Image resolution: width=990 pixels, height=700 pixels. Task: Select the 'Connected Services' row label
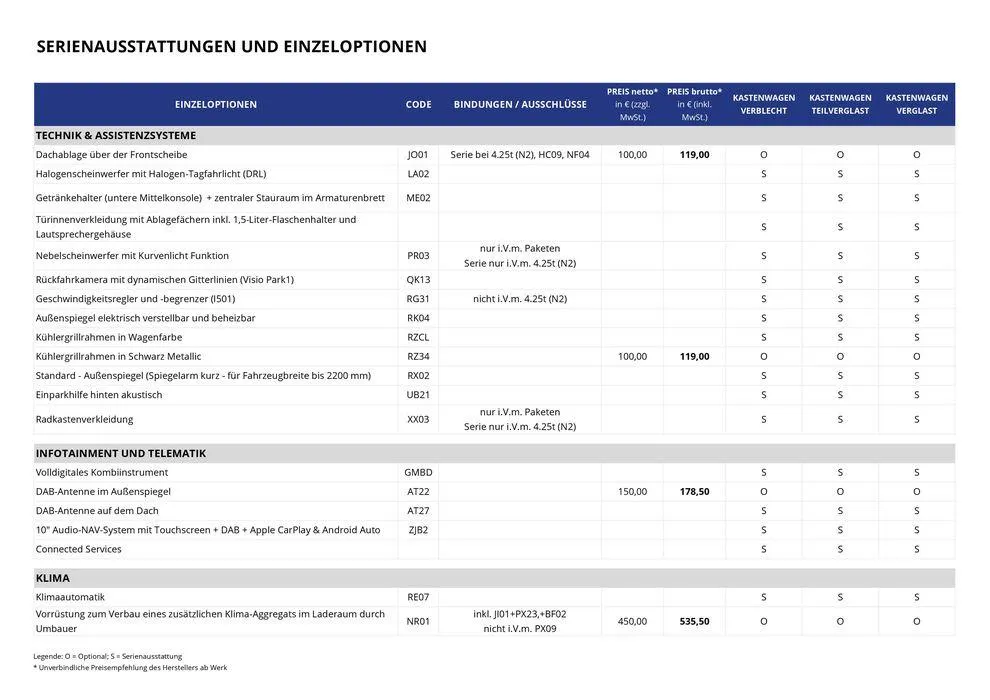tap(78, 550)
